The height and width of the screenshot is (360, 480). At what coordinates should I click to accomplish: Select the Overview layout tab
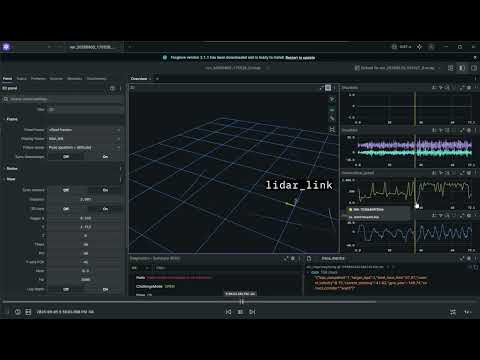point(139,79)
